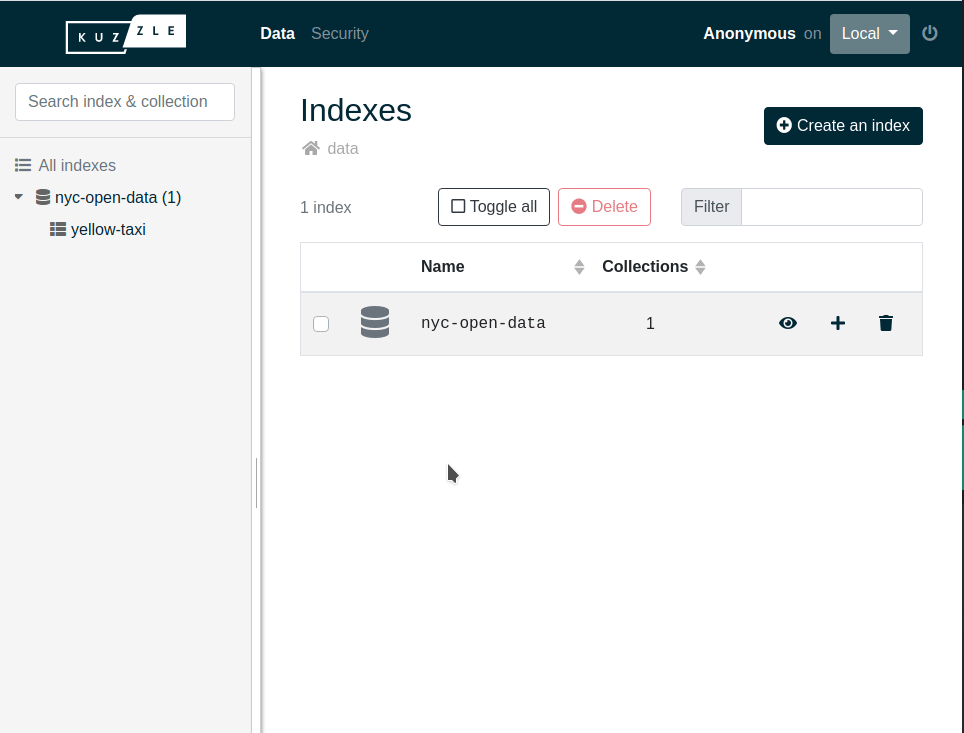Open the Local environment dropdown
This screenshot has height=733, width=964.
(869, 34)
